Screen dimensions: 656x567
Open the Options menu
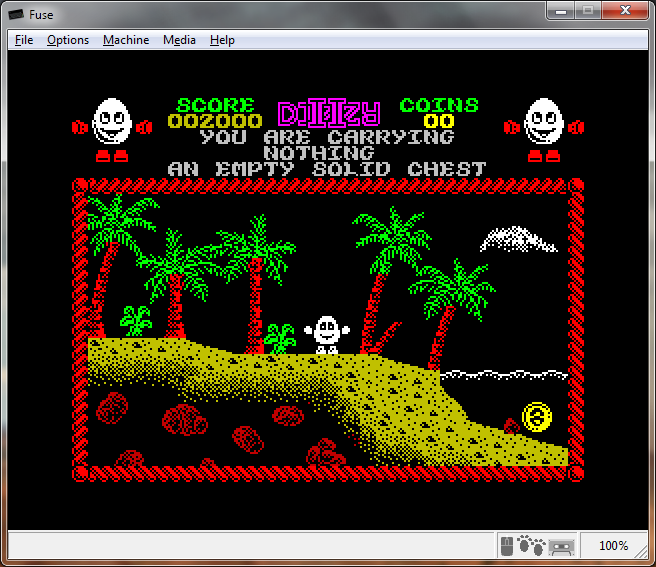pyautogui.click(x=68, y=40)
